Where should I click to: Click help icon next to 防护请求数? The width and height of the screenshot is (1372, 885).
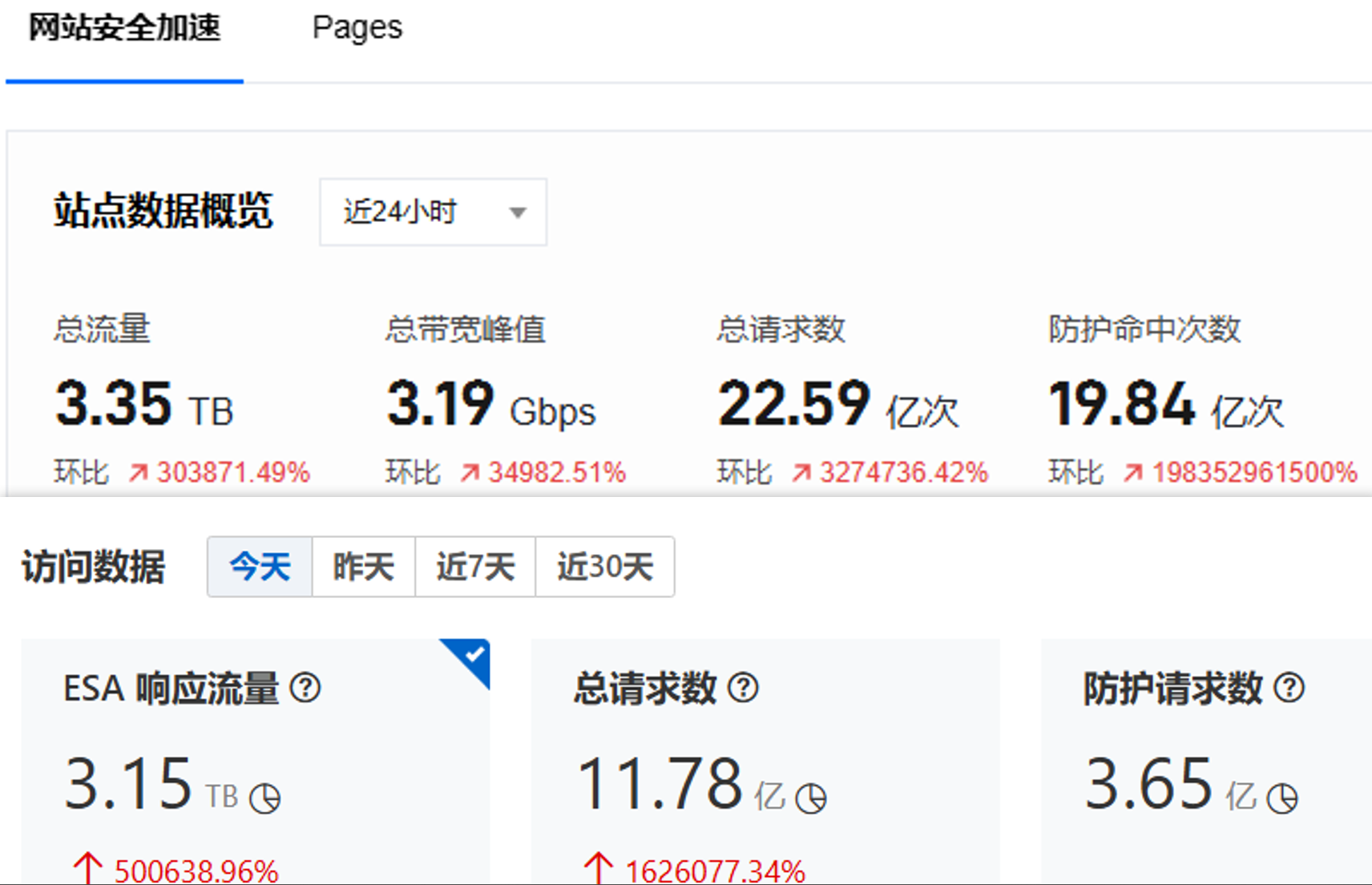point(1289,688)
